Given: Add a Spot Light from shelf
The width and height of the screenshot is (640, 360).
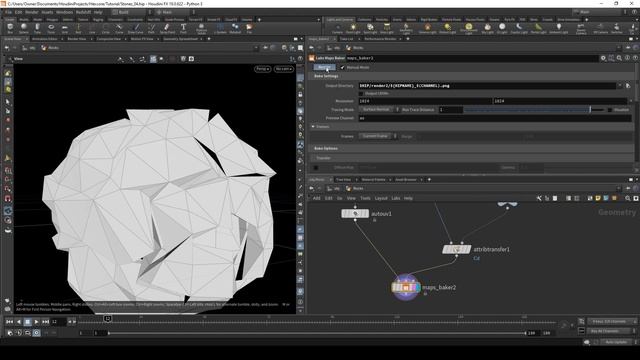Looking at the screenshot, I should click(370, 28).
